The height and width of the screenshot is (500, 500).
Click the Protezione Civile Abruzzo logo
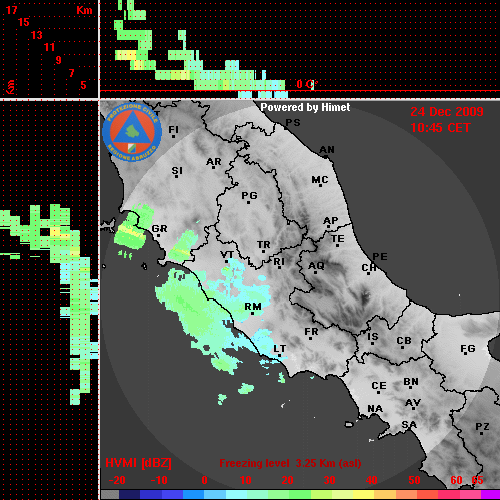click(x=132, y=132)
